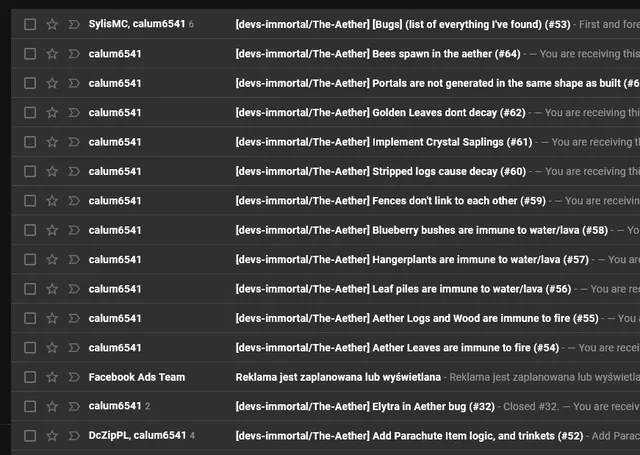Image resolution: width=640 pixels, height=455 pixels.
Task: Select the Stripped logs cause decay email checkbox
Action: pyautogui.click(x=30, y=171)
